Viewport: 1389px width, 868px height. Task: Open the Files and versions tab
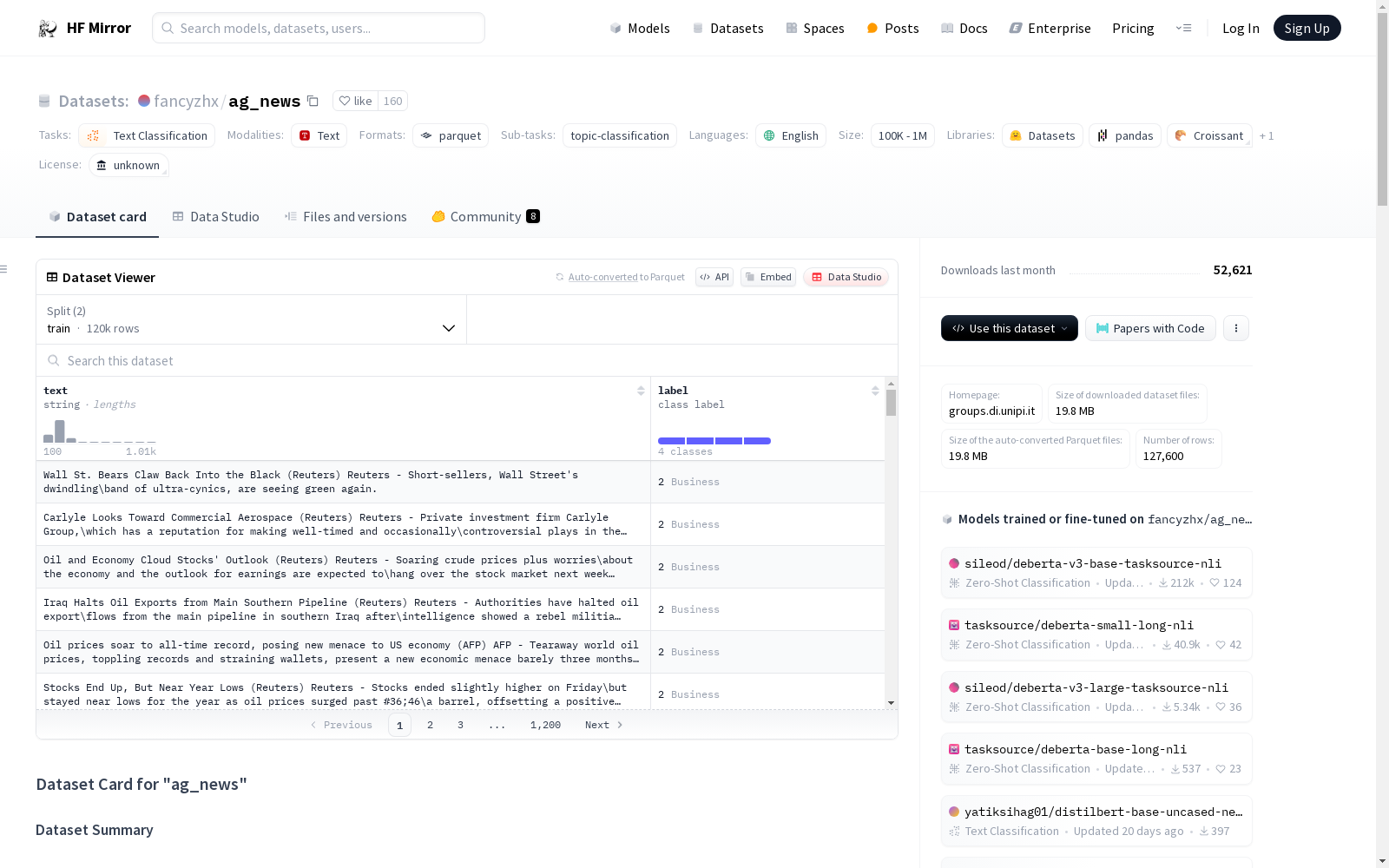pyautogui.click(x=346, y=217)
